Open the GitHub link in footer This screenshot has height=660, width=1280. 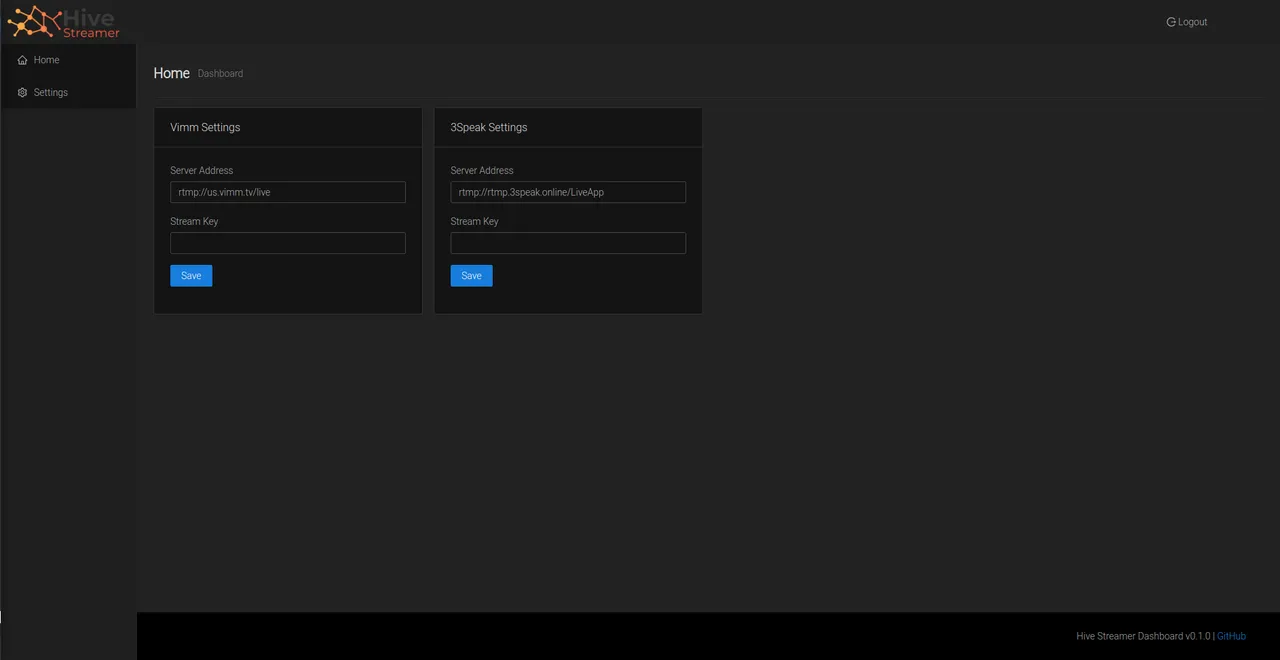point(1231,636)
